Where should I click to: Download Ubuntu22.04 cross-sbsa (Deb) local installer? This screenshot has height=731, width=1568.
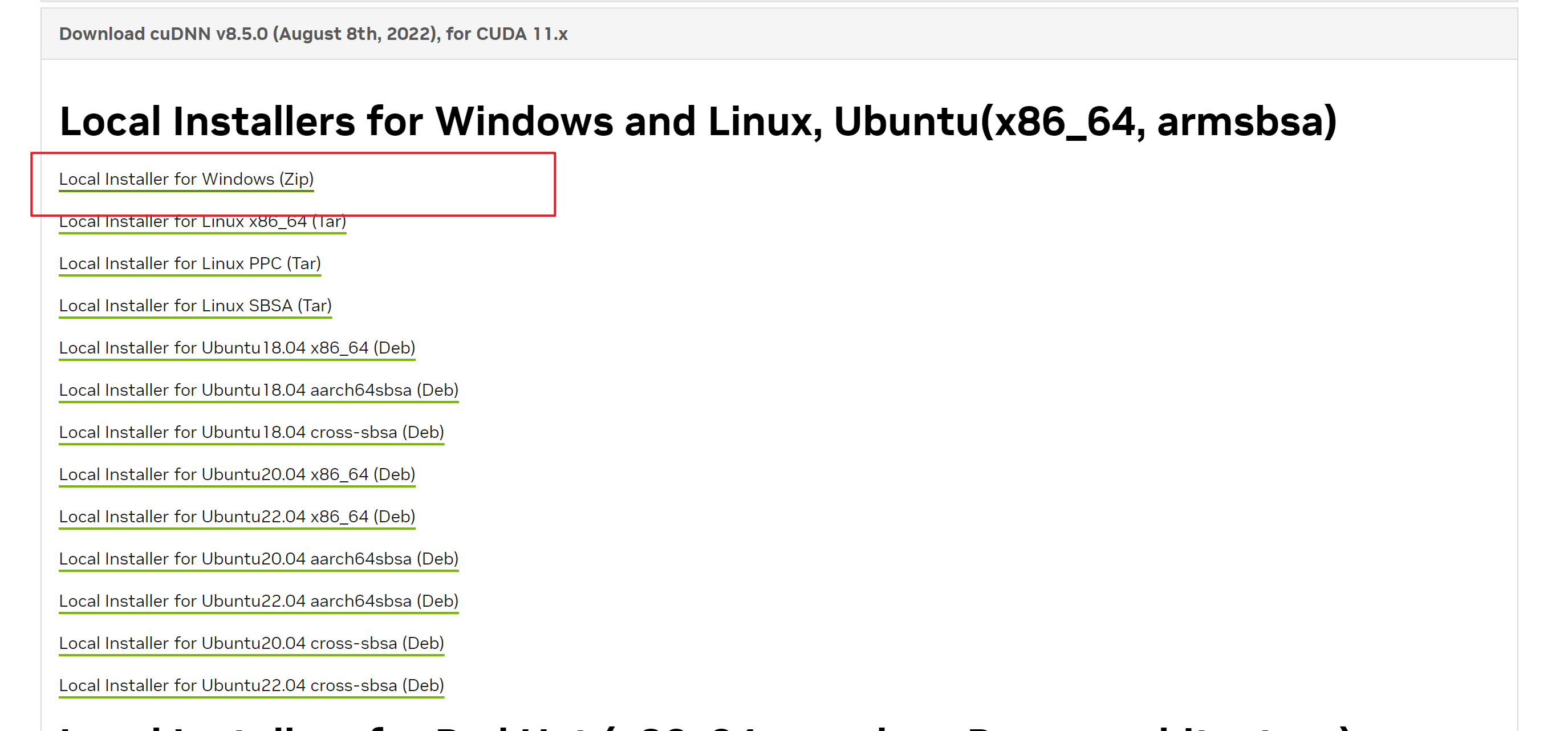click(x=251, y=685)
